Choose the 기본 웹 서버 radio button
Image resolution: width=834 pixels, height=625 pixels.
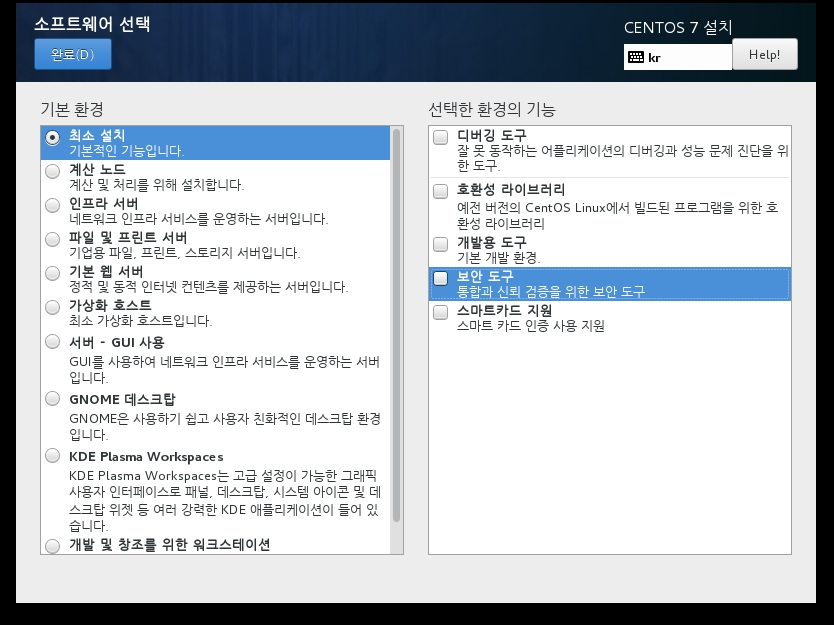click(53, 273)
